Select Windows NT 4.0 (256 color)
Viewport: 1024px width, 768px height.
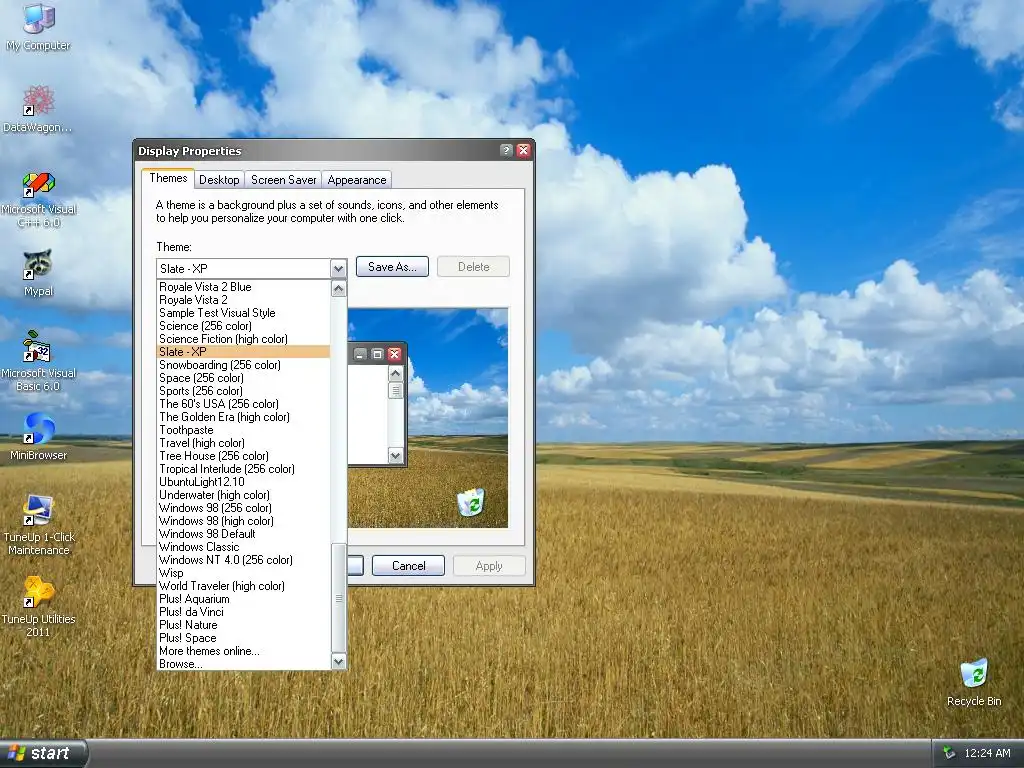pyautogui.click(x=243, y=560)
